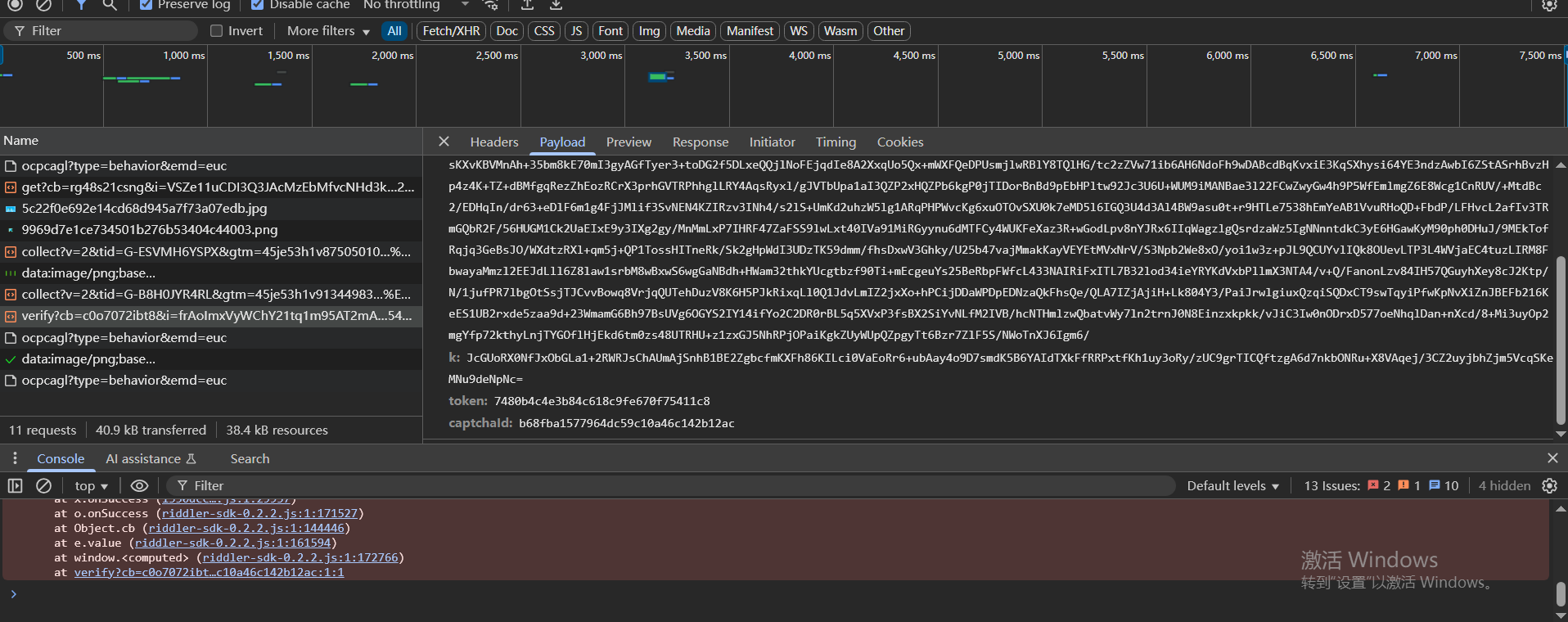This screenshot has width=1568, height=622.
Task: Switch to the Response tab
Action: (700, 142)
